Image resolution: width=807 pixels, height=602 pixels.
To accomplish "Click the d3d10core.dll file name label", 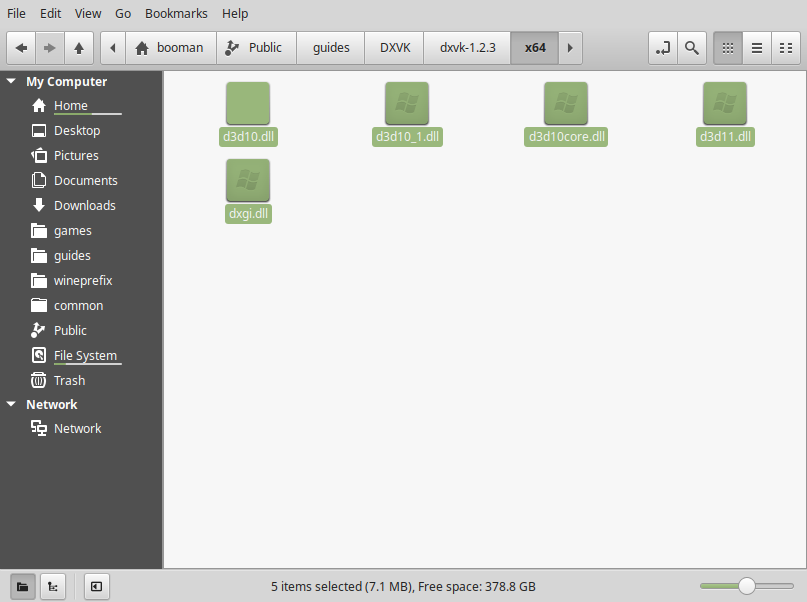I will point(566,137).
